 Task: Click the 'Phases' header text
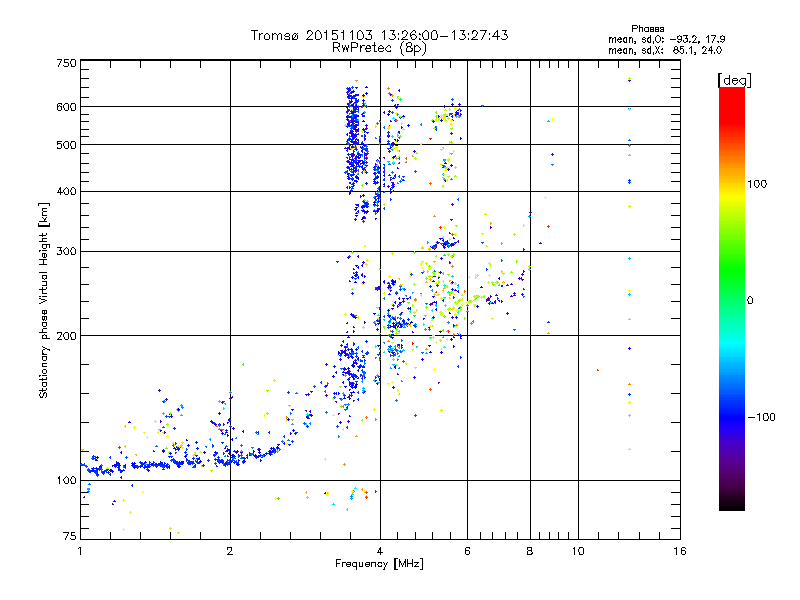point(647,29)
